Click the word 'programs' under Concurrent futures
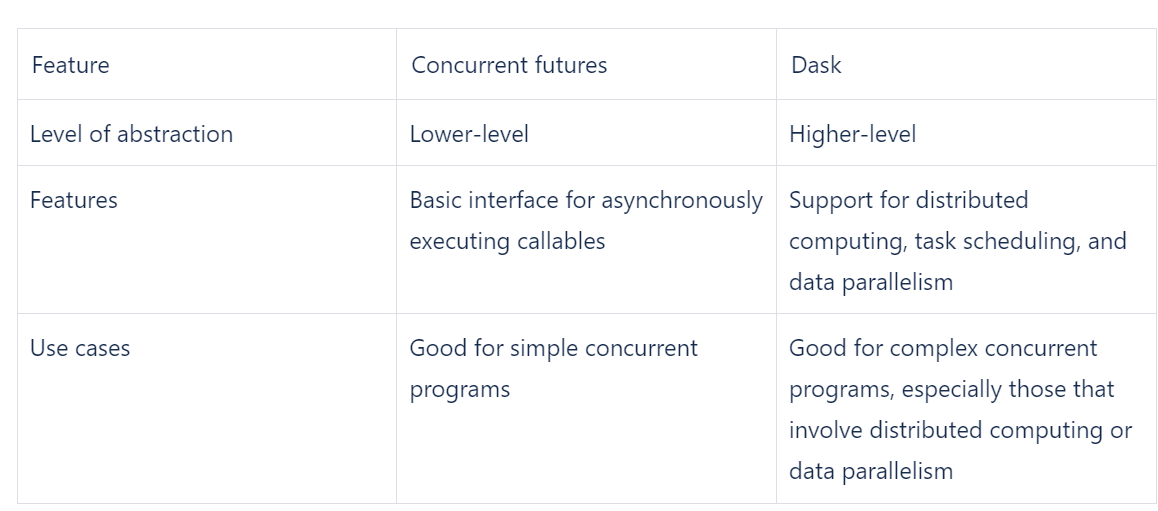 tap(459, 389)
